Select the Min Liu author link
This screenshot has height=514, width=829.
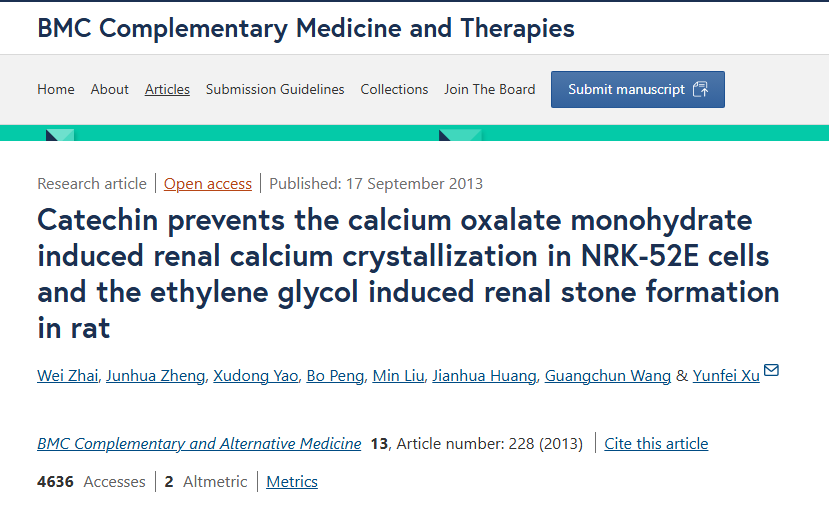point(398,375)
